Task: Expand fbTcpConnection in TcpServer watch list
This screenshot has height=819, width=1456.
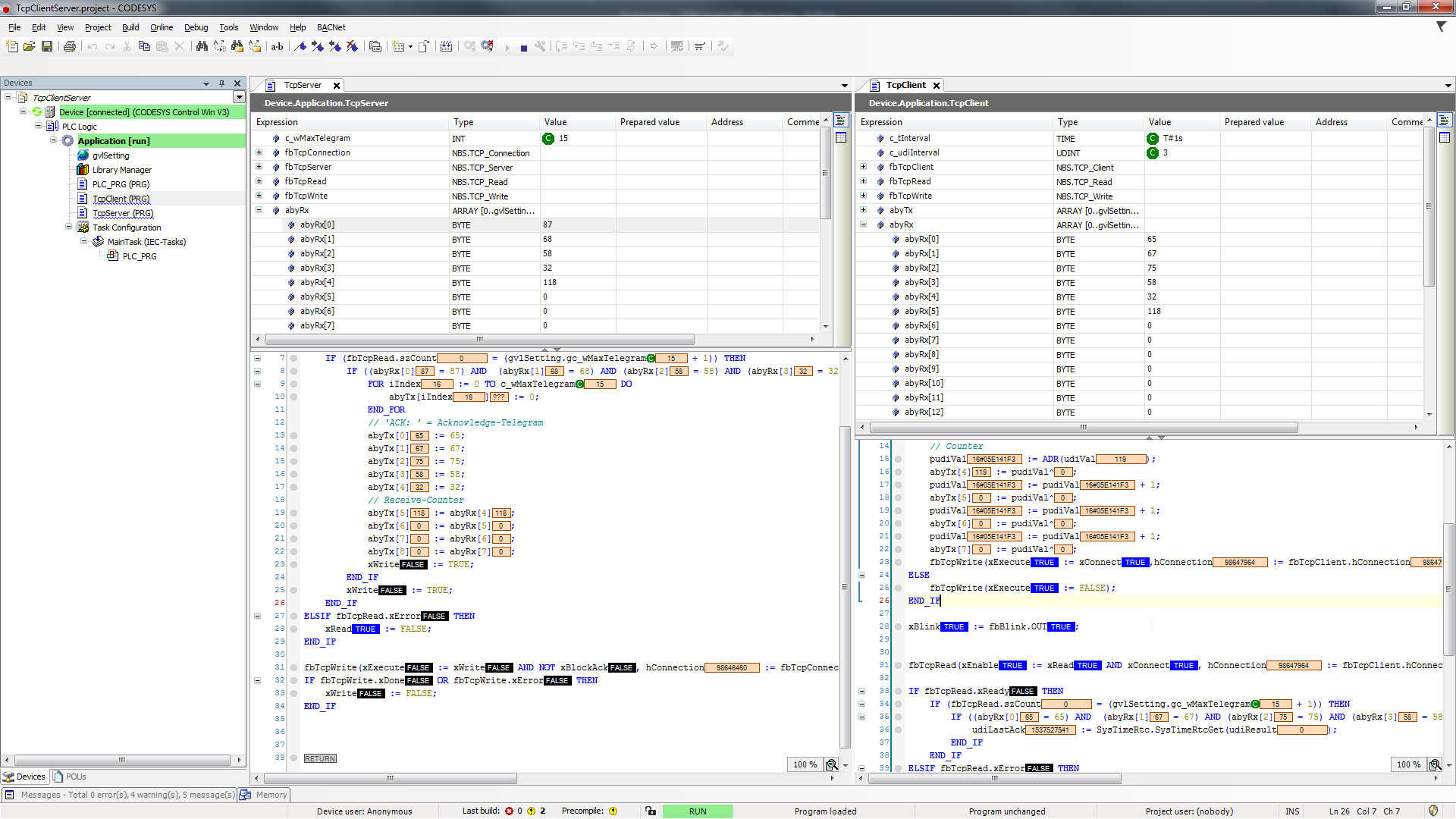Action: pyautogui.click(x=259, y=152)
